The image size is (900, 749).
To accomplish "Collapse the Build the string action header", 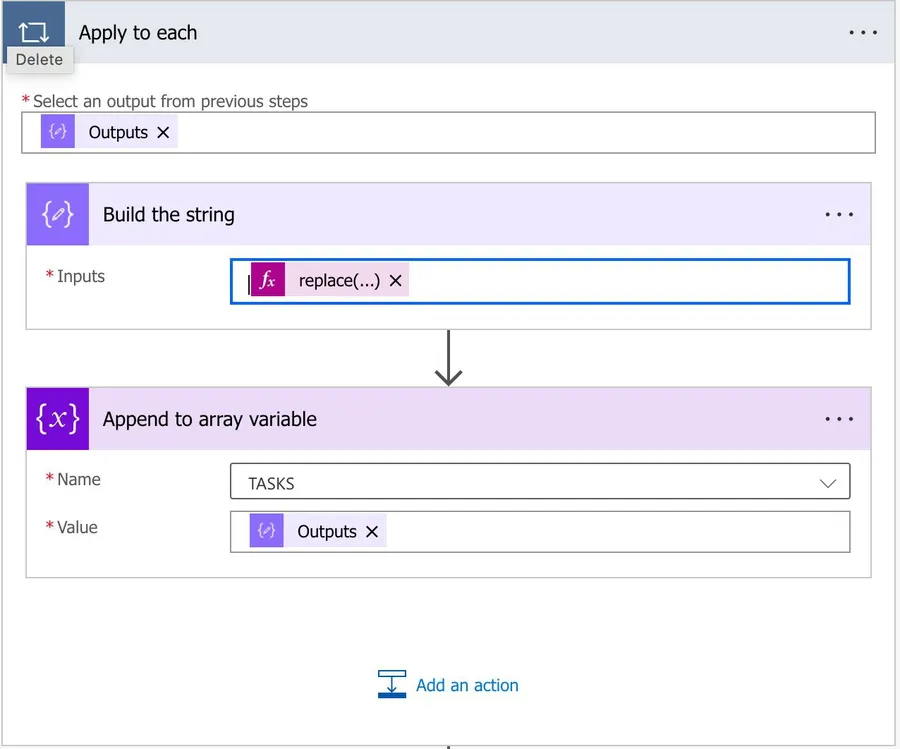I will point(450,214).
